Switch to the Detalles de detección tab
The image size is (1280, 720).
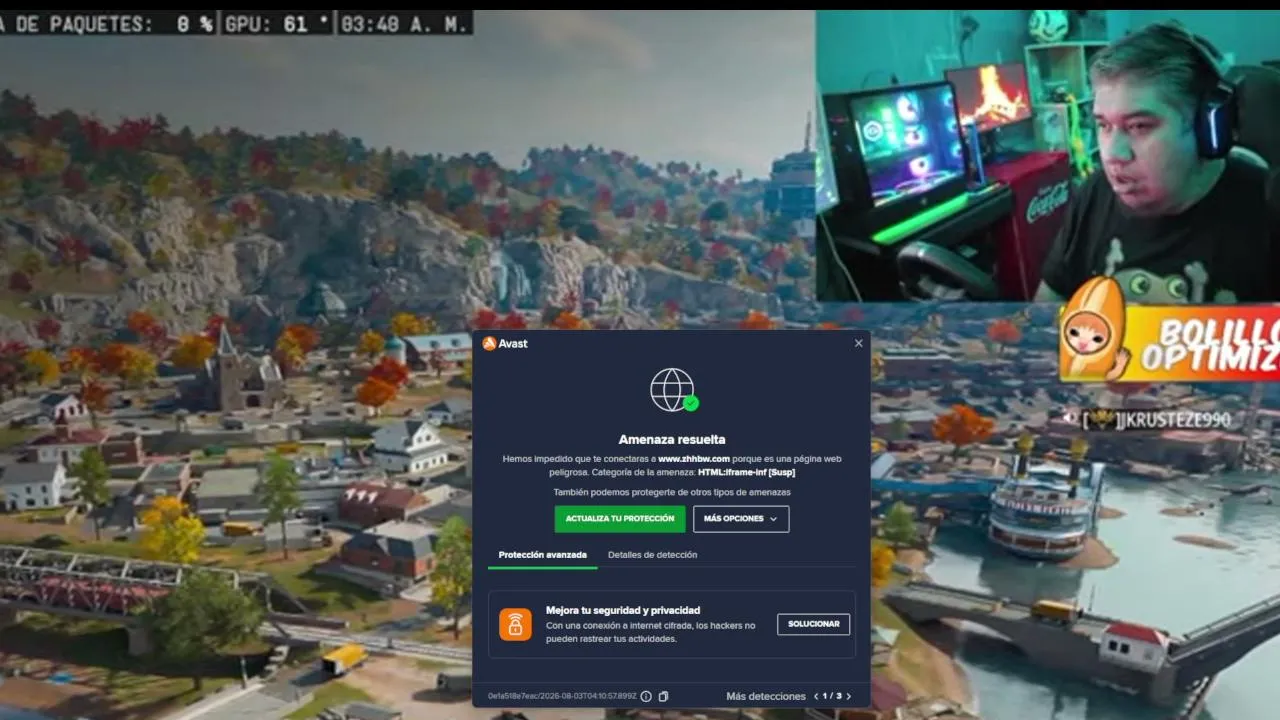pos(652,555)
